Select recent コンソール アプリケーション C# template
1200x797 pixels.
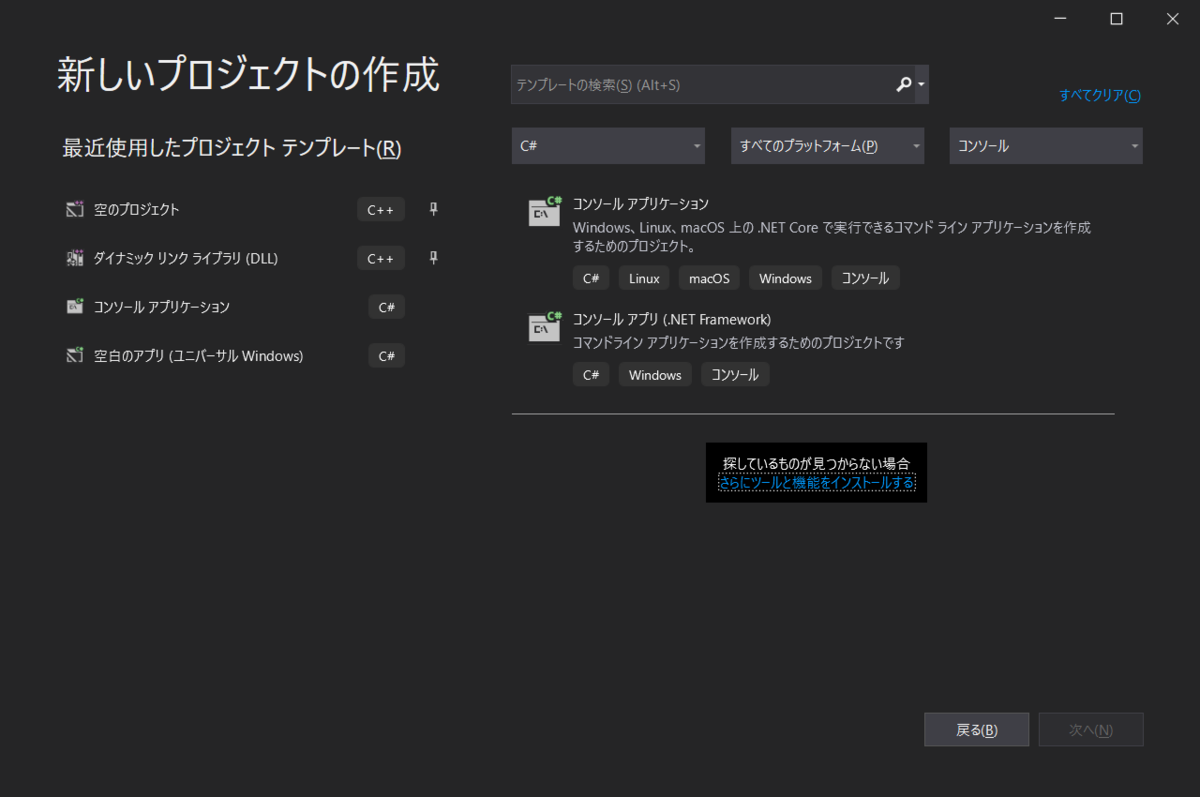click(162, 306)
